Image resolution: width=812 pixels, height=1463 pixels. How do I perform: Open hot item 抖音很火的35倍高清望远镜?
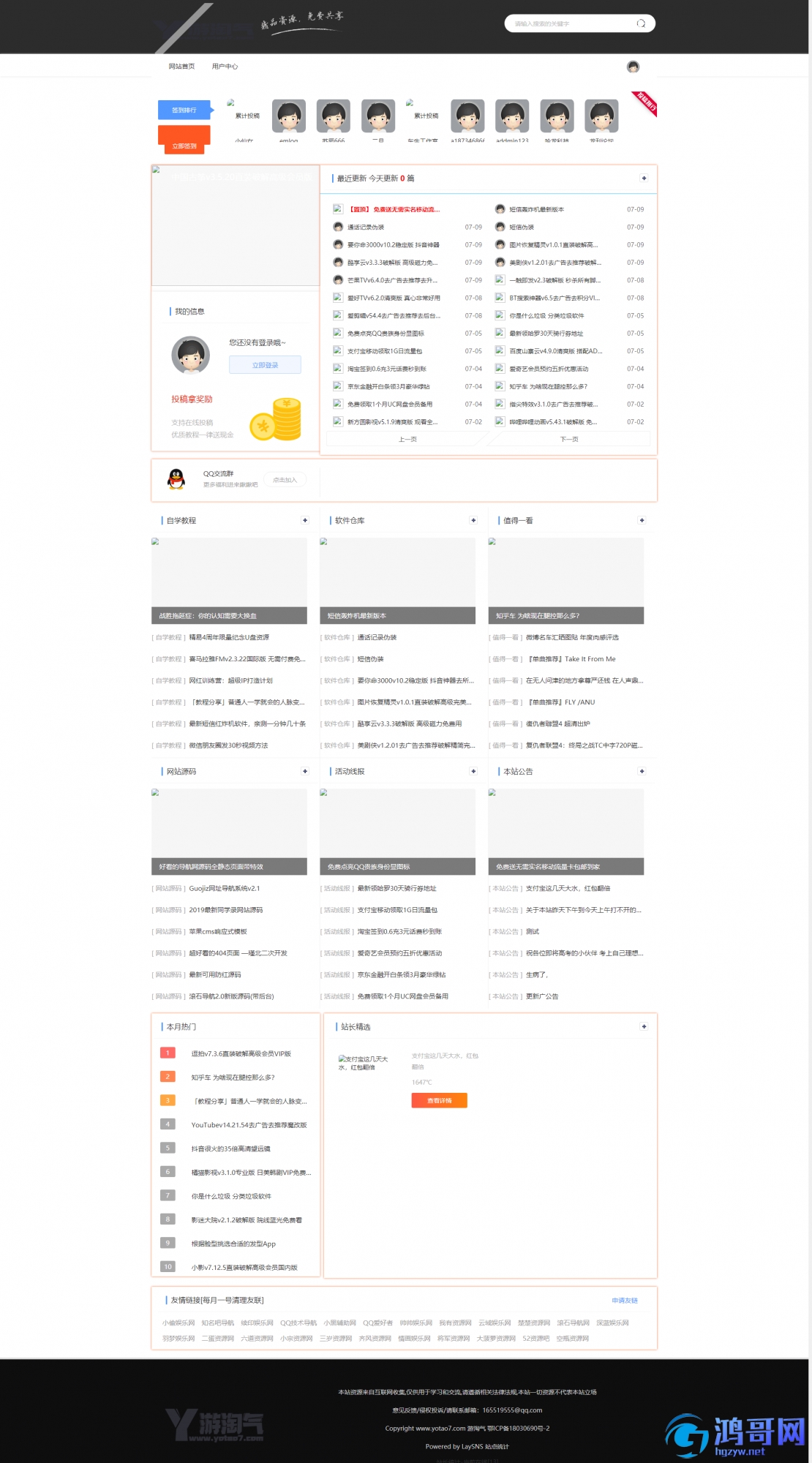point(230,1148)
